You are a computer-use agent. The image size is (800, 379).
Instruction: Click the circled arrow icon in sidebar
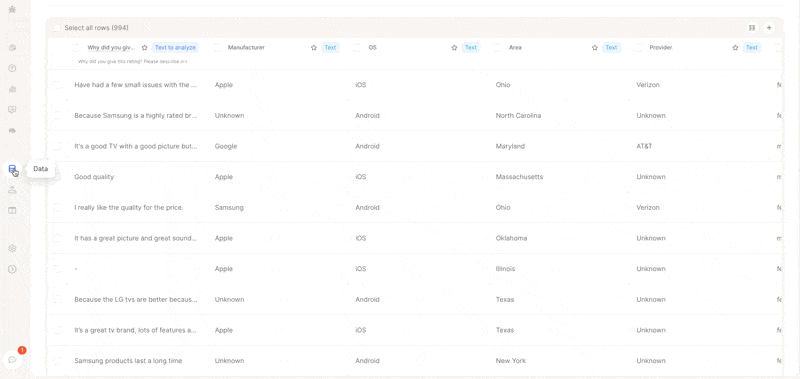(12, 269)
